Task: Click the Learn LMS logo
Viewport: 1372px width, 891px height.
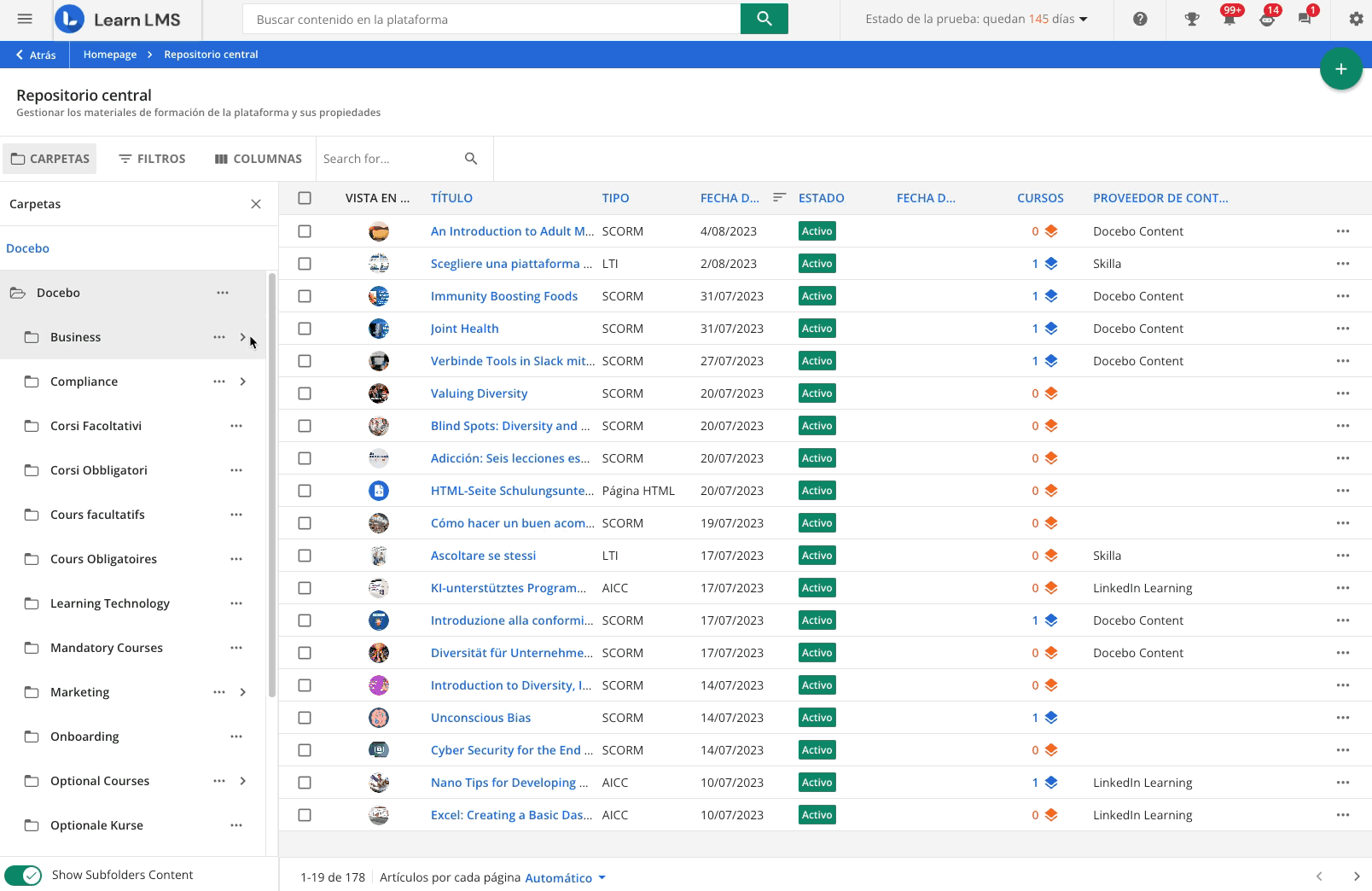Action: [118, 19]
